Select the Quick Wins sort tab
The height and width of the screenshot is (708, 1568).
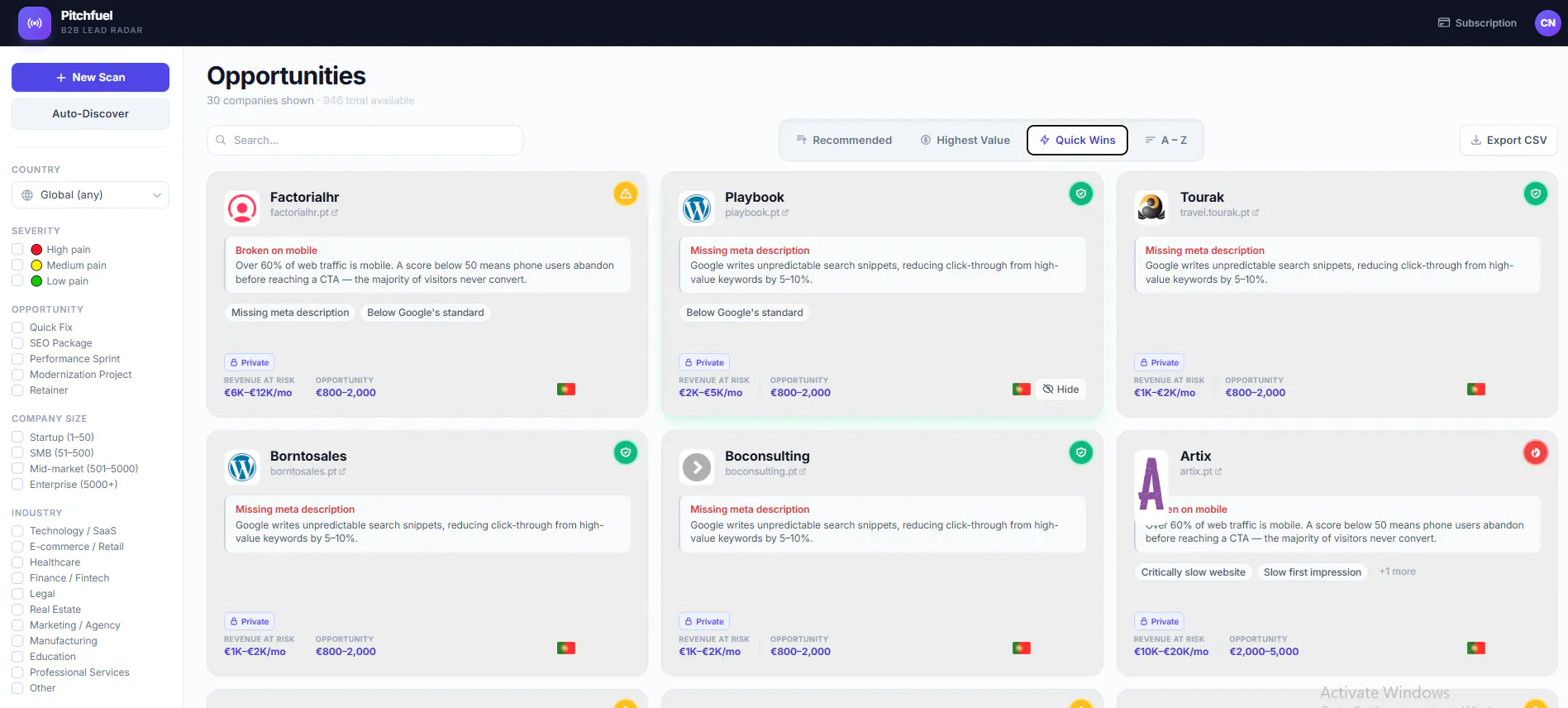click(1077, 140)
